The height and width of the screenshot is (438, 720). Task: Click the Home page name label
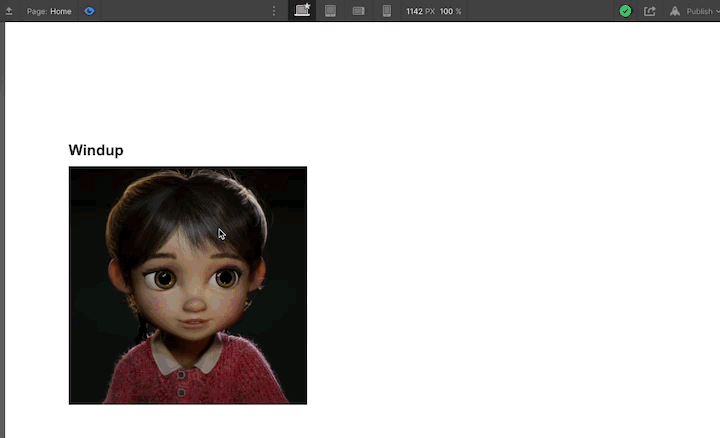[x=61, y=11]
